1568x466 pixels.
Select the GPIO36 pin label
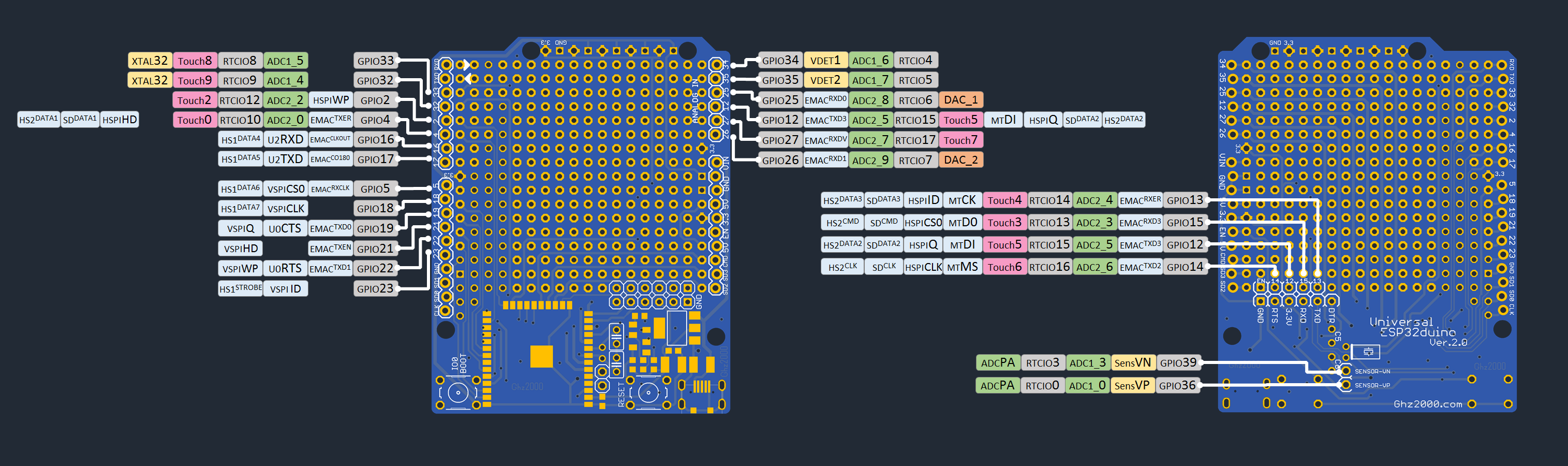point(1177,386)
